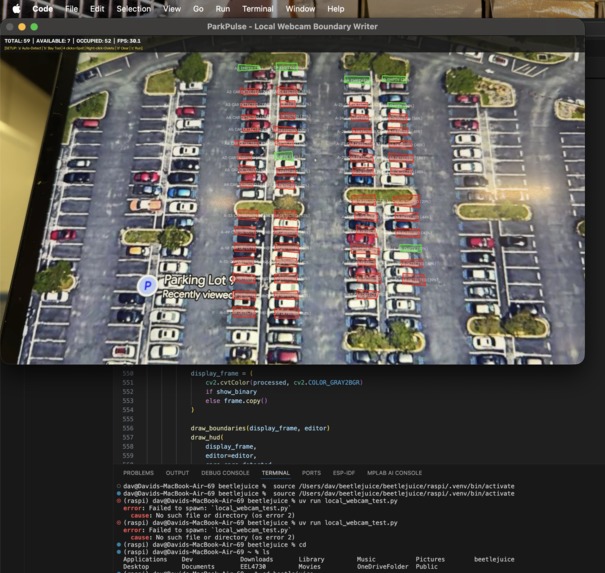
Task: Click 'if show_binary' on line 552
Action: tap(231, 392)
